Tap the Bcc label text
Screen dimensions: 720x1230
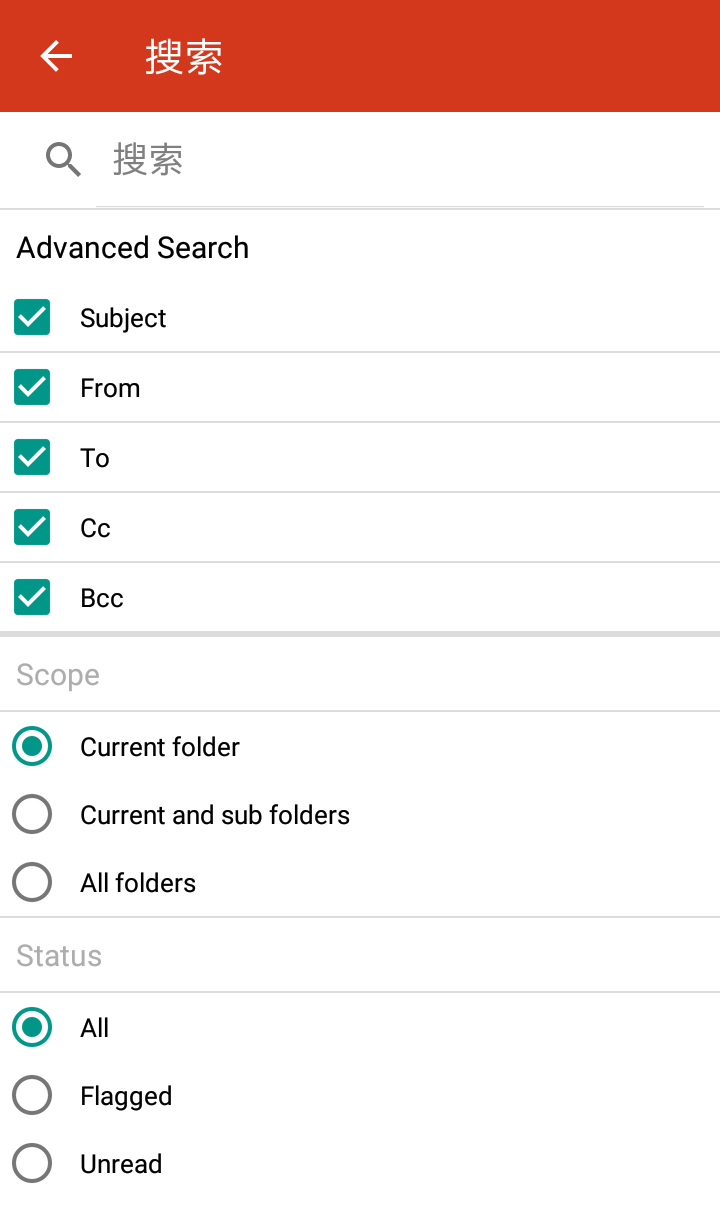pos(102,598)
